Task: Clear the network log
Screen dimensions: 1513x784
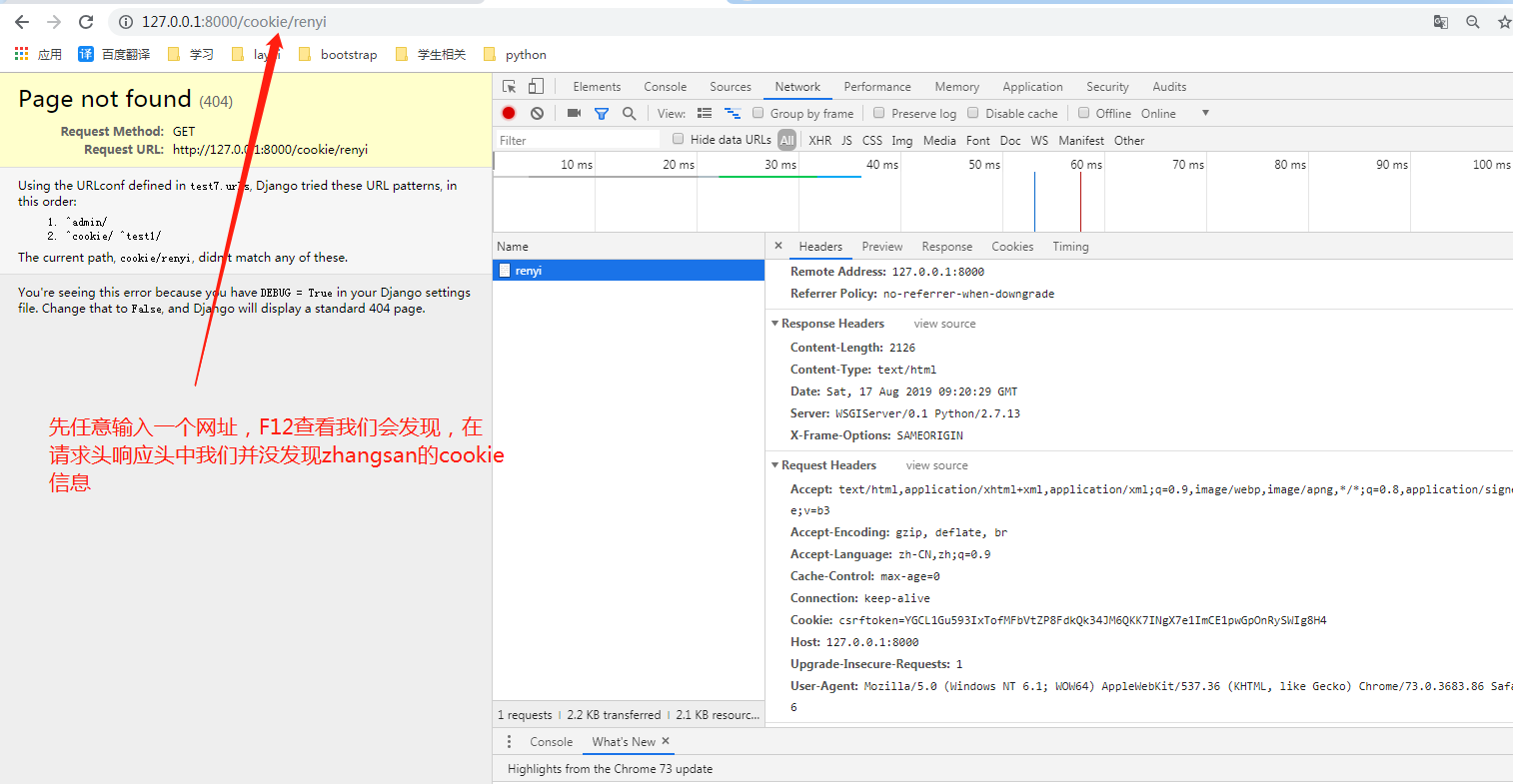Action: point(537,113)
